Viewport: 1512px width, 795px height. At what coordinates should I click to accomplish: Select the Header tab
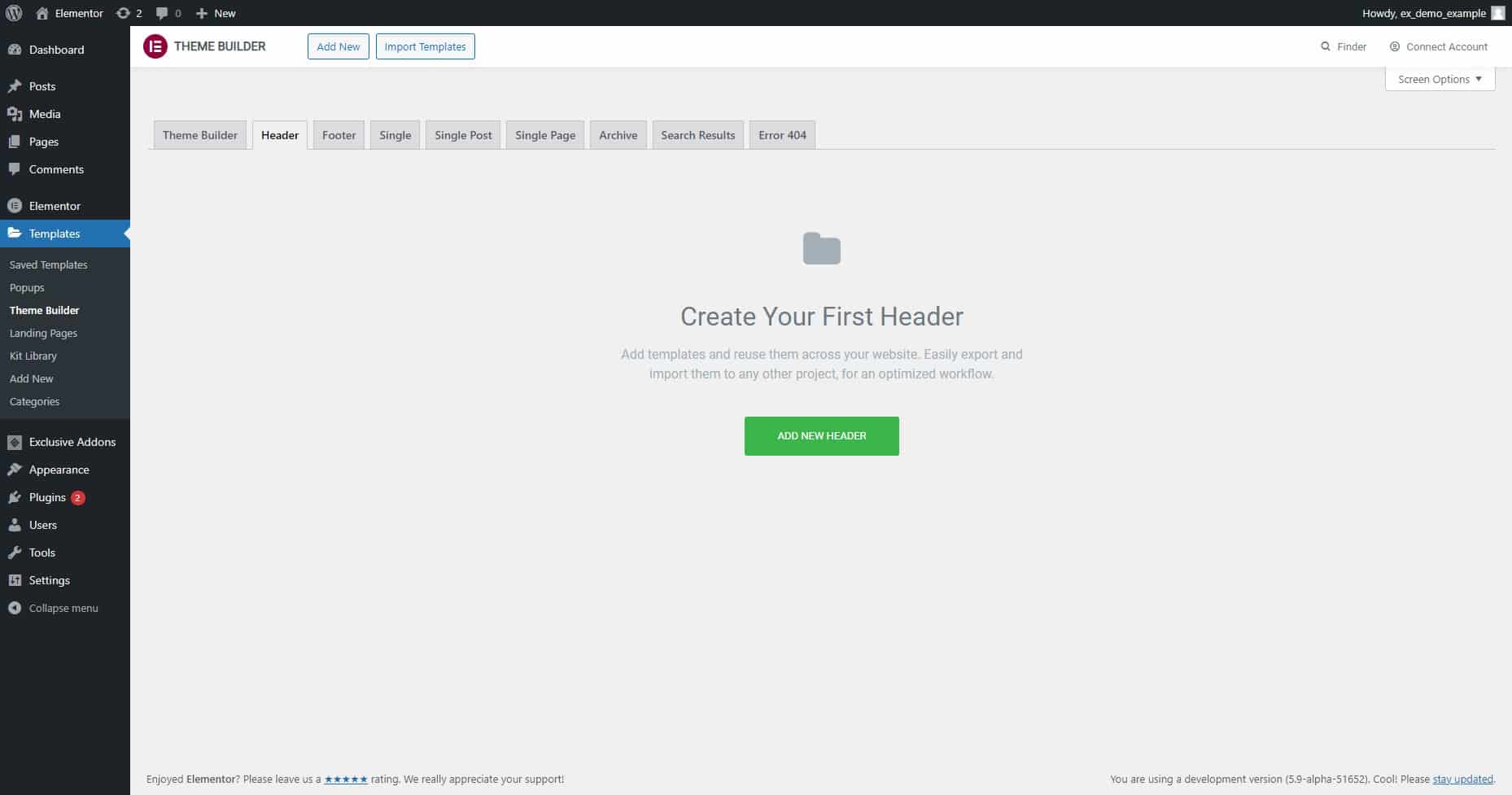tap(280, 135)
